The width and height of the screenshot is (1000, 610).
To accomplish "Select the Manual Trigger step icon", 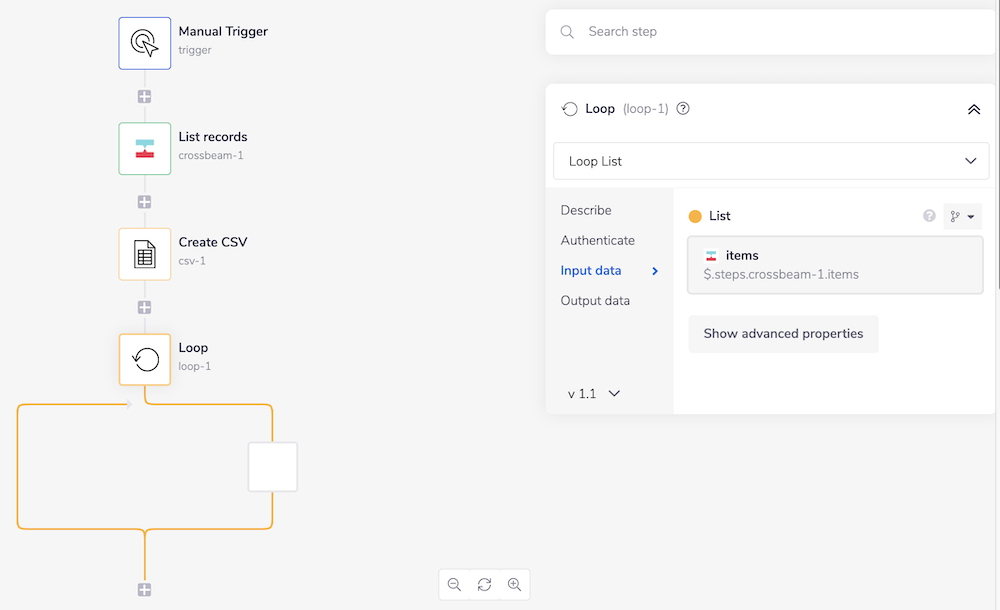I will (x=145, y=43).
